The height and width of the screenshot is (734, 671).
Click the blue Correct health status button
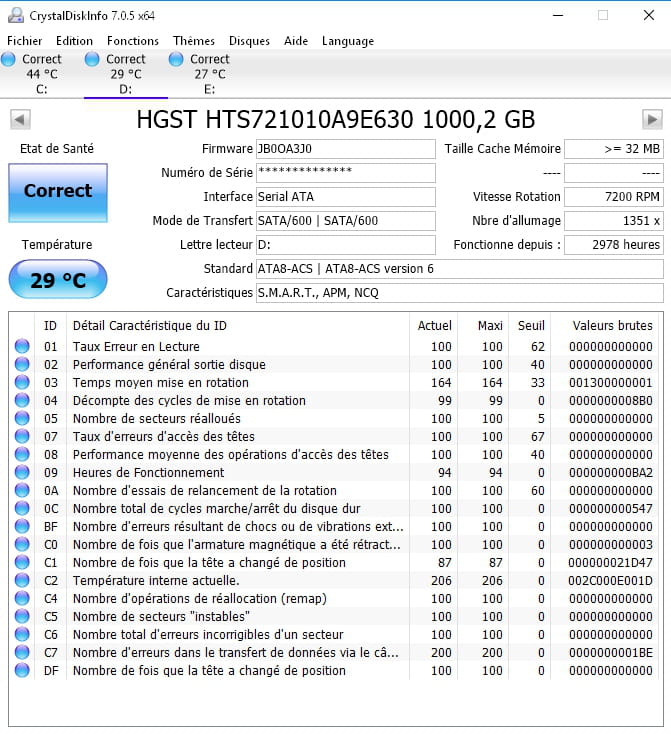tap(57, 192)
